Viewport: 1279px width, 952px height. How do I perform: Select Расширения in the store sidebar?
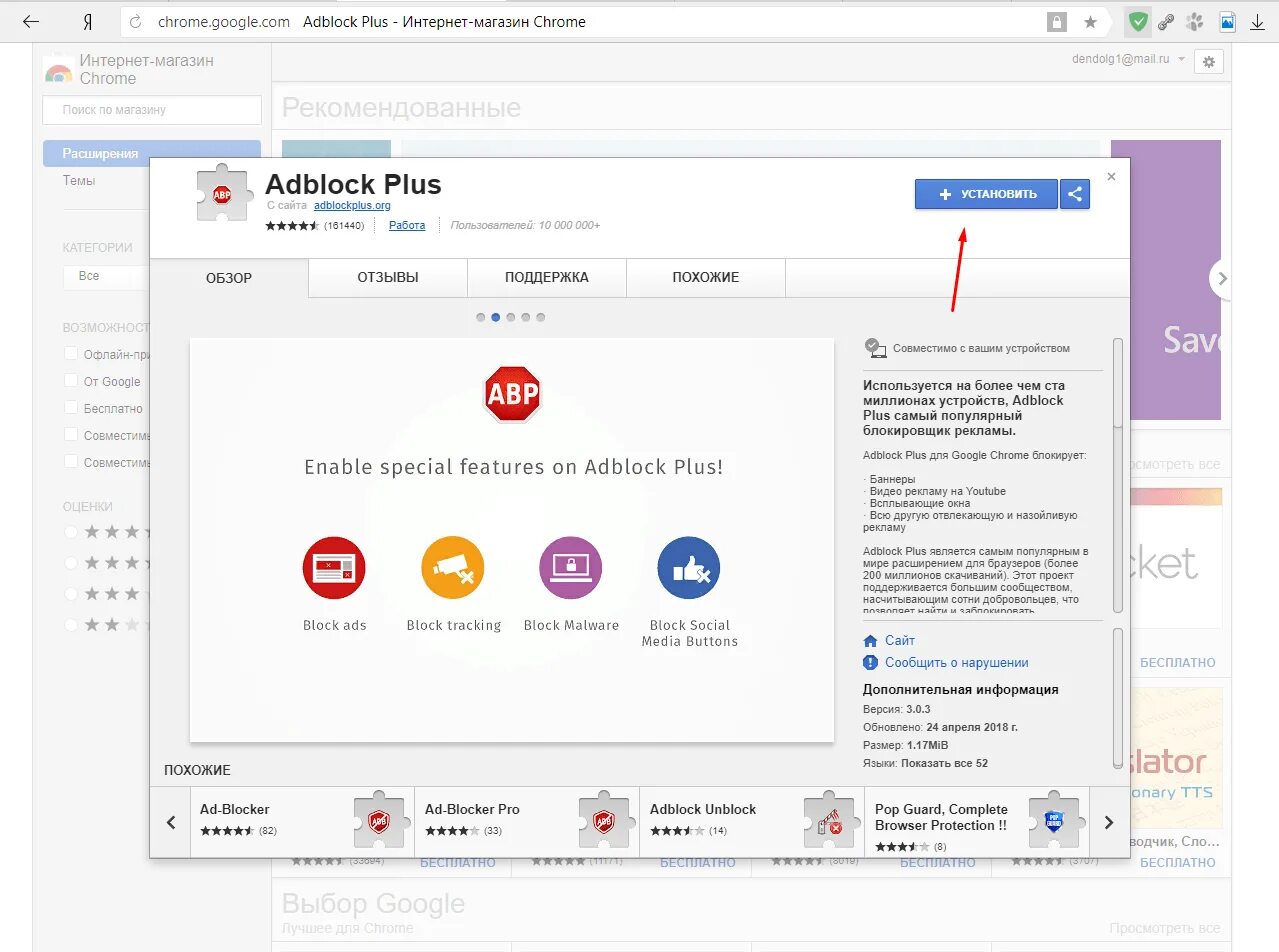tap(152, 153)
